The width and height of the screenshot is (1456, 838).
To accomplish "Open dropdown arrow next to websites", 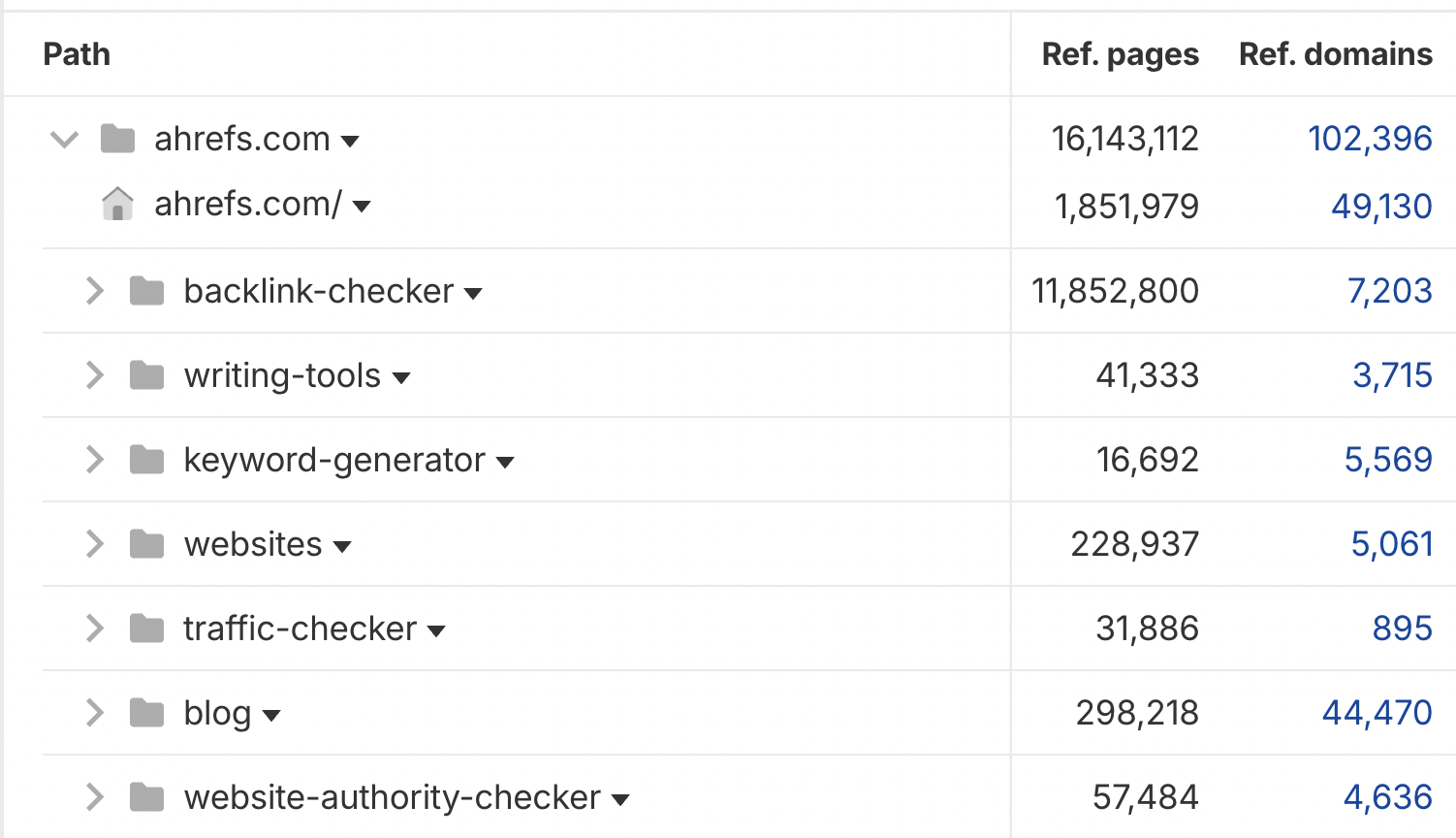I will 342,547.
